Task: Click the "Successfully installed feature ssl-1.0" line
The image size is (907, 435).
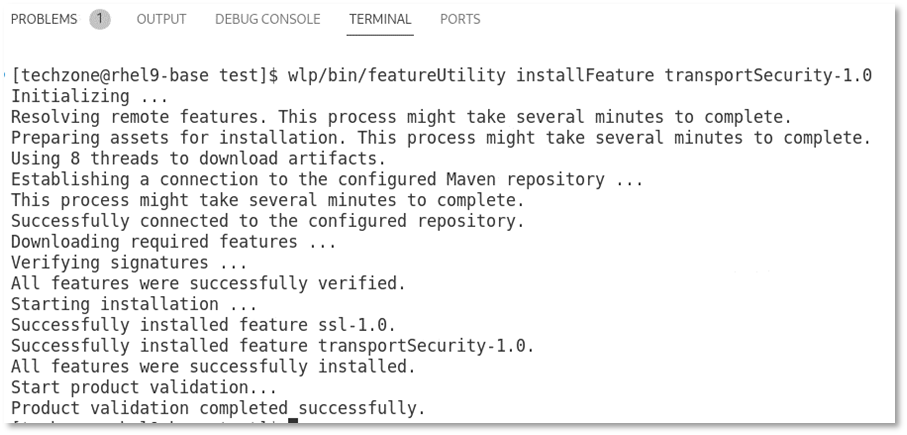Action: point(203,325)
